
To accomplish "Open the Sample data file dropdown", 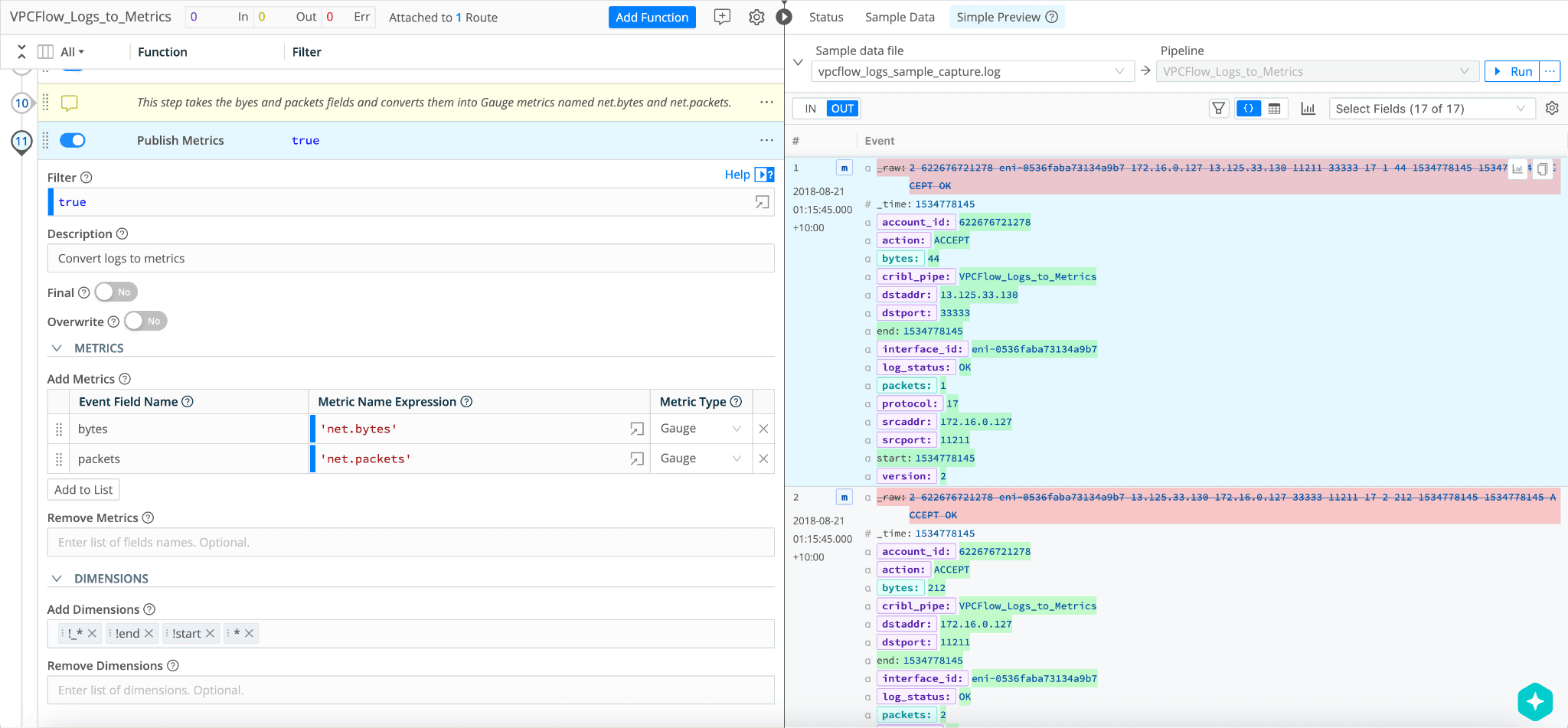I will pos(971,72).
